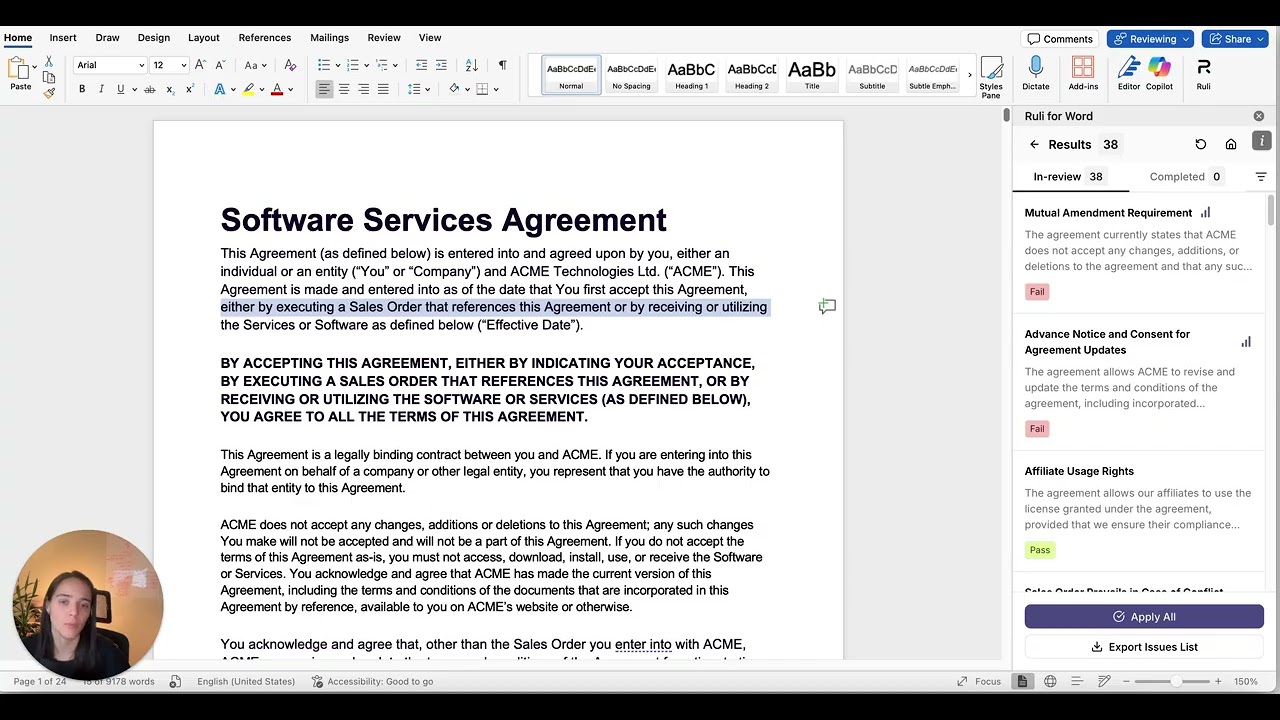Screen dimensions: 1280x720
Task: Open numbered list style dropdown arrow
Action: [367, 66]
